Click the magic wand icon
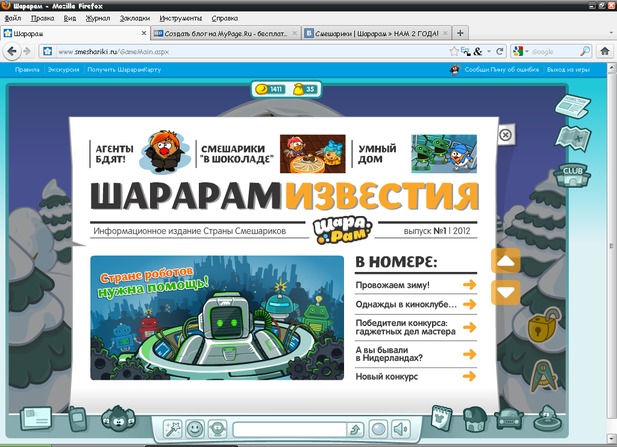Screen dimensions: 617x447 click(172, 429)
